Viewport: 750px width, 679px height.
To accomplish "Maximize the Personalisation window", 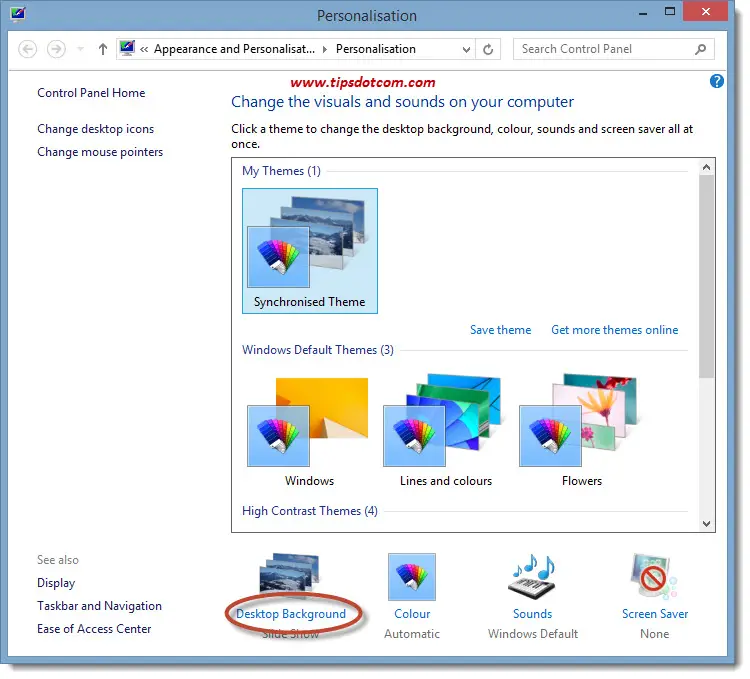I will tap(670, 12).
